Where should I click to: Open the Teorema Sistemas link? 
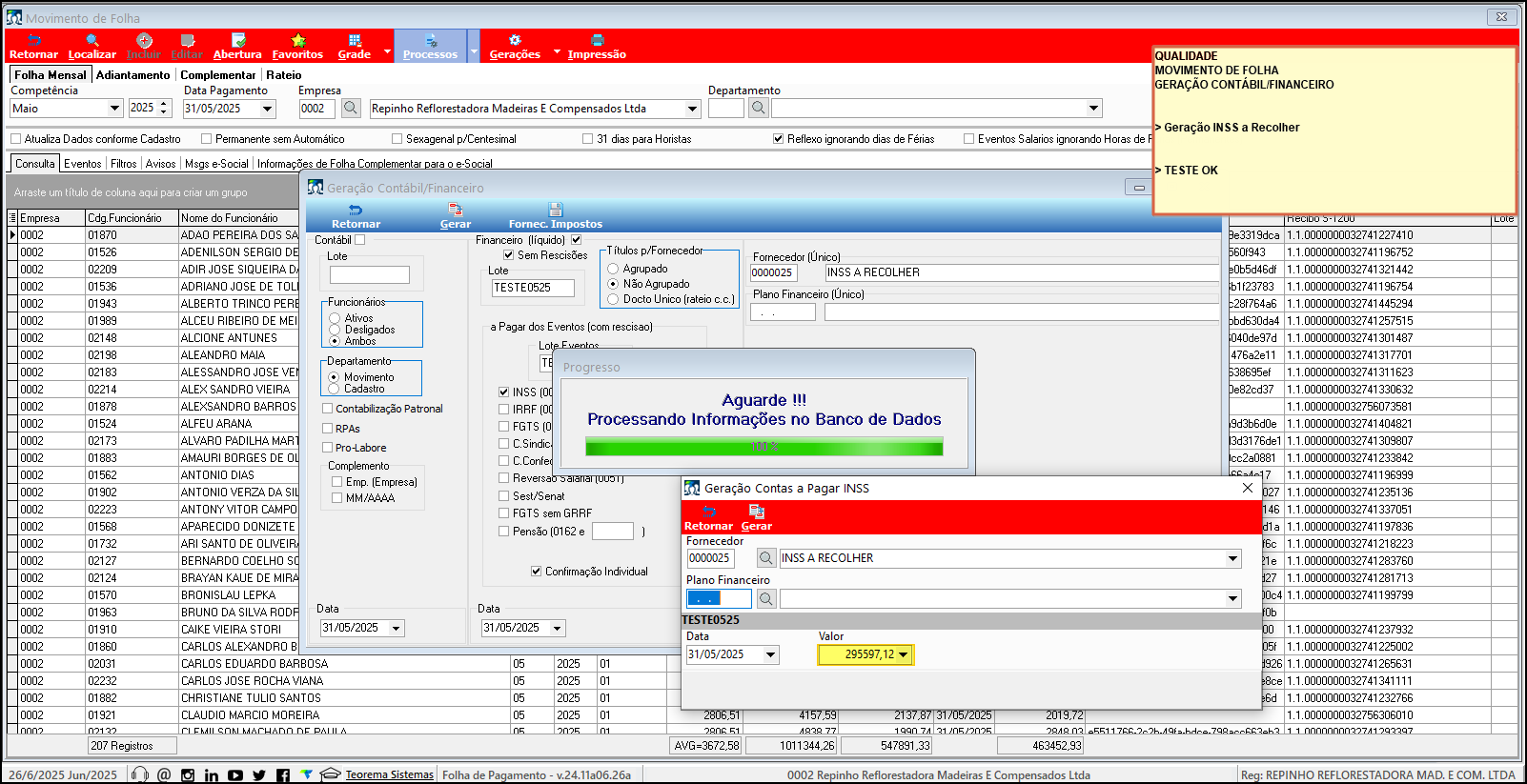[x=390, y=774]
